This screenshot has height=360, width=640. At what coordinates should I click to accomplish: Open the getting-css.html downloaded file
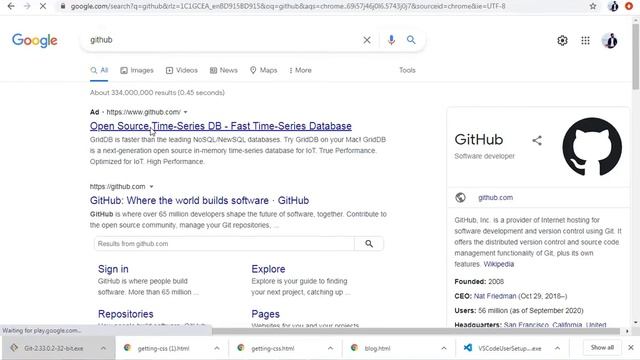(x=273, y=348)
